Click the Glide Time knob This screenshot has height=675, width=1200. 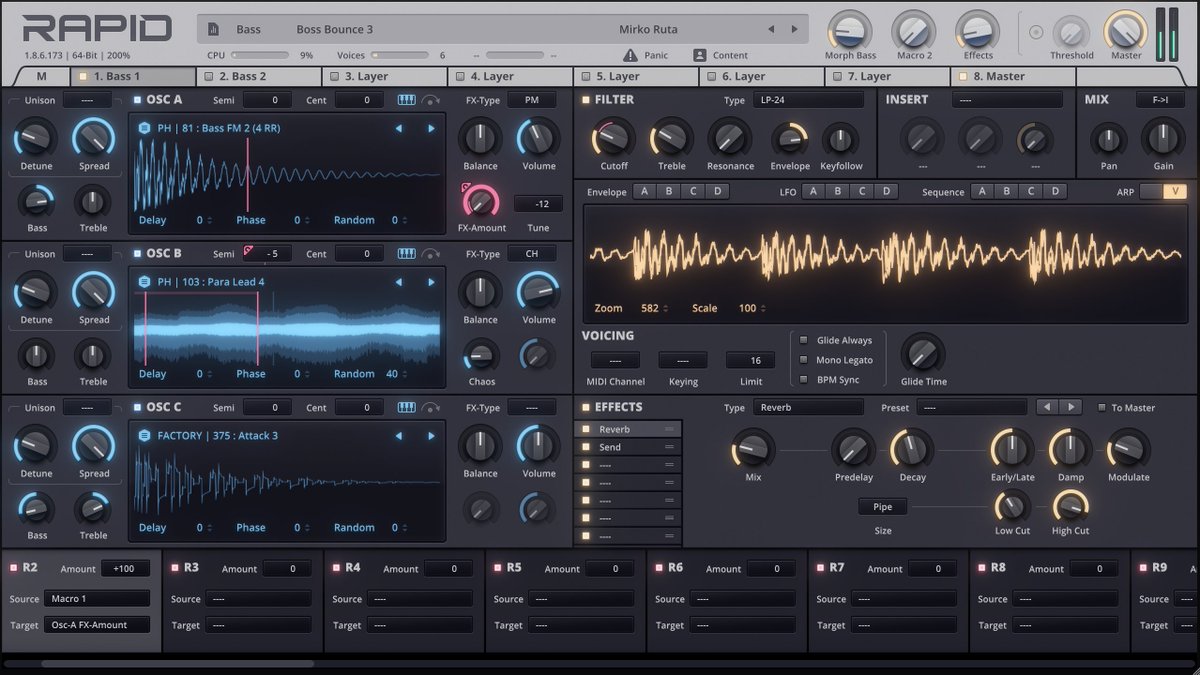coord(923,353)
